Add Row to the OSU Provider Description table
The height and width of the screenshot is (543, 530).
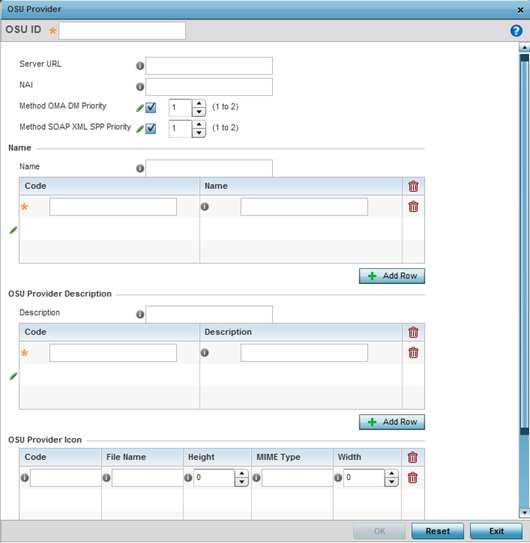tap(392, 422)
